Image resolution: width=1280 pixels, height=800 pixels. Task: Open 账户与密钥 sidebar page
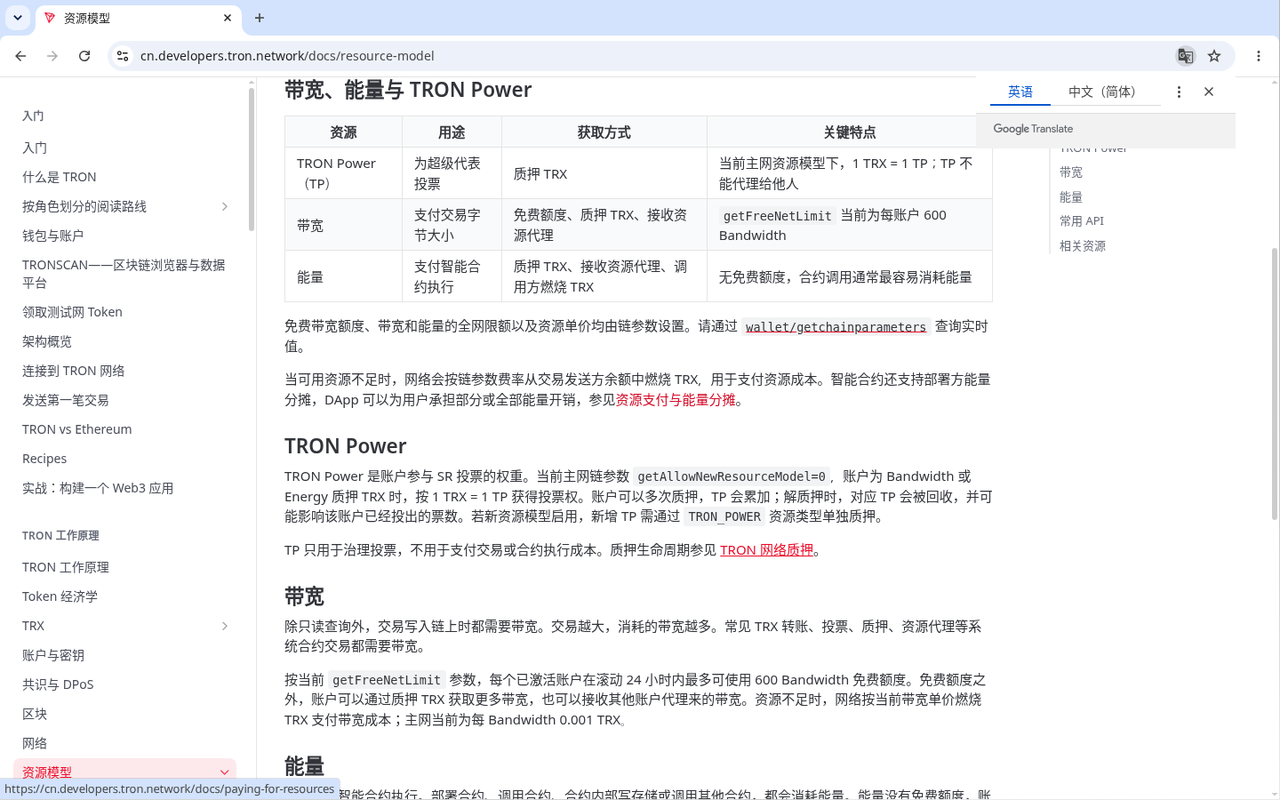(x=53, y=655)
